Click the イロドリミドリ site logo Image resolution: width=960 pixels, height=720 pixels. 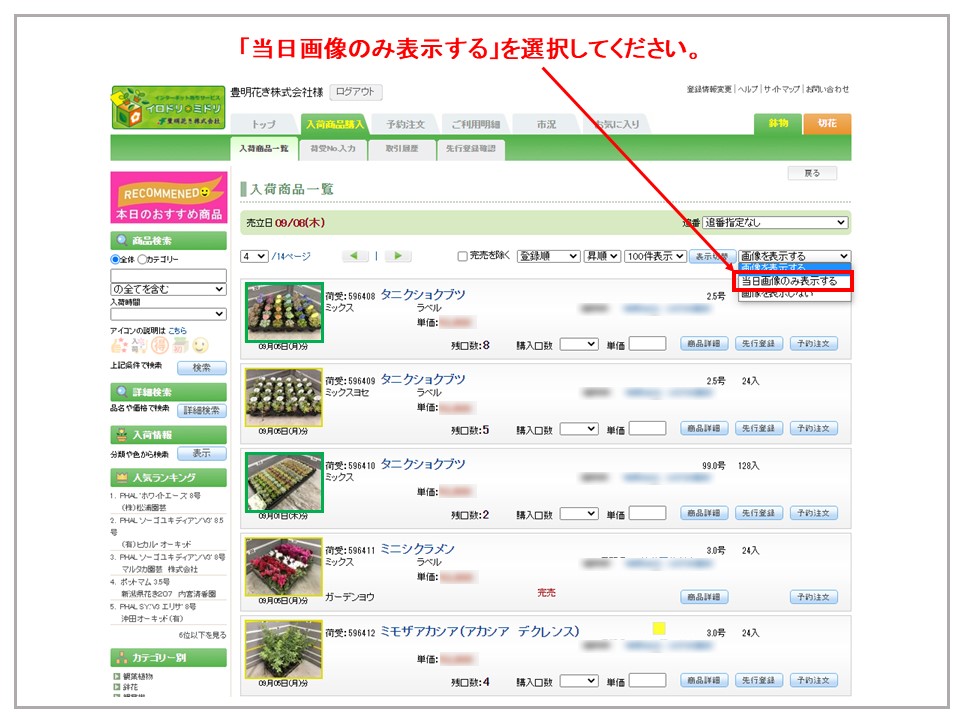pyautogui.click(x=168, y=108)
